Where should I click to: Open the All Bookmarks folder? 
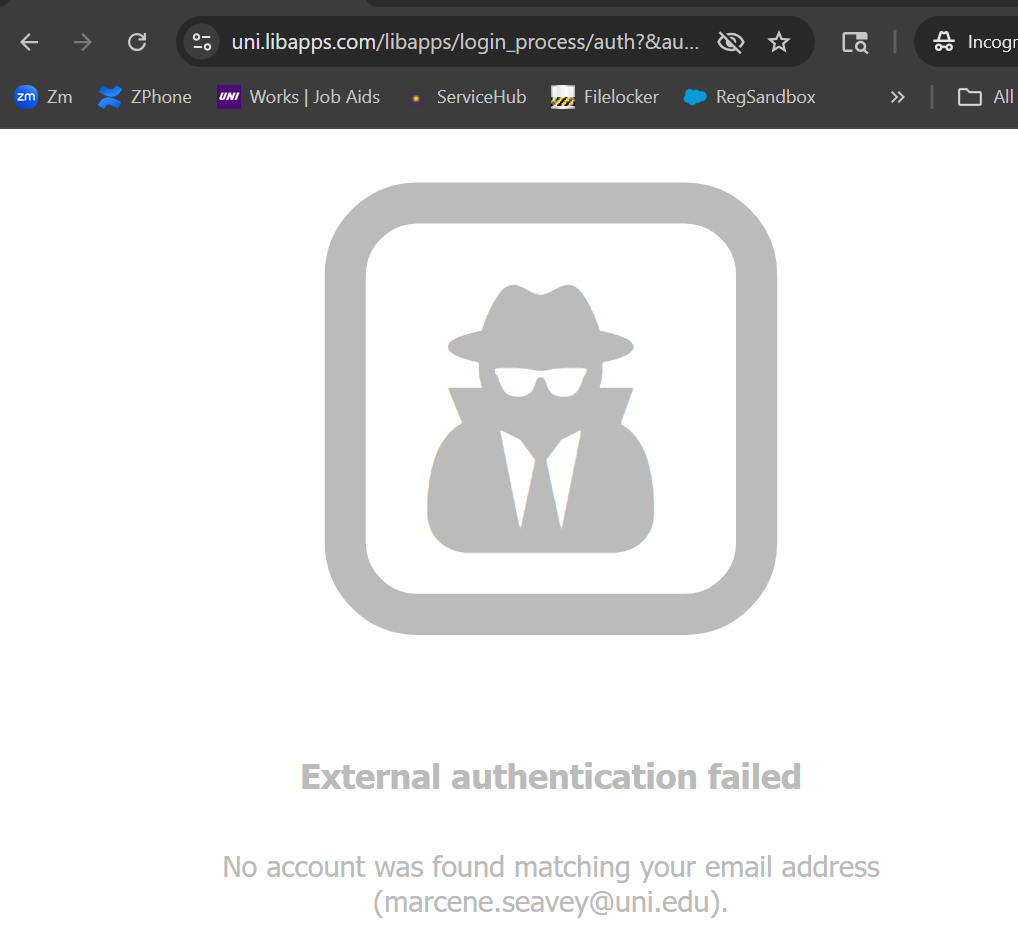(985, 97)
